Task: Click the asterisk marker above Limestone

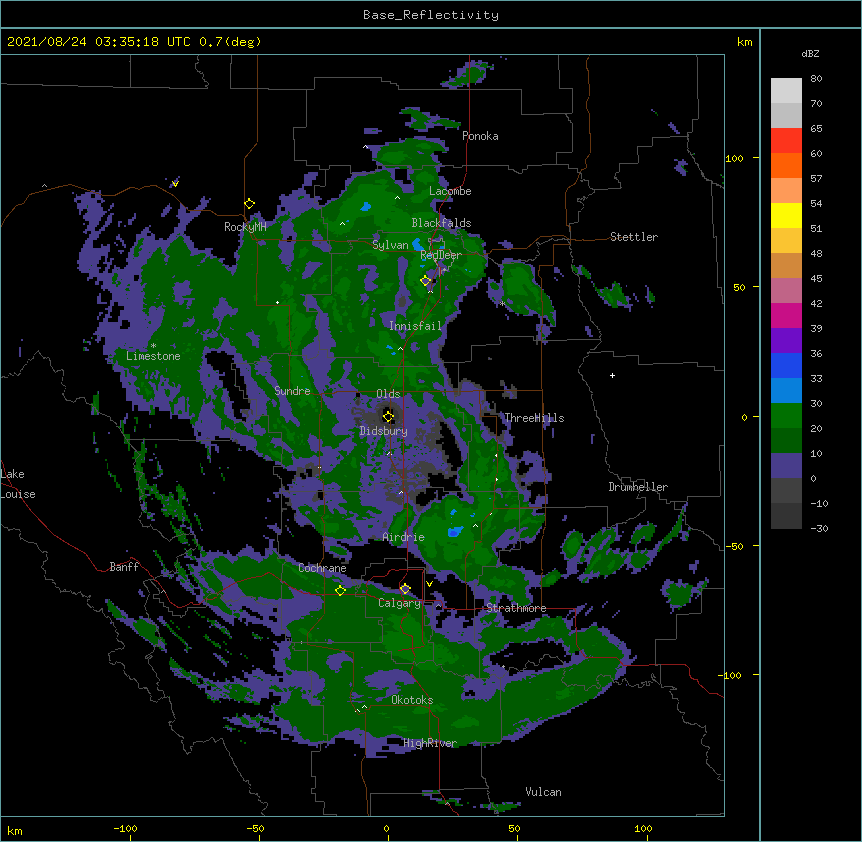Action: tap(153, 346)
